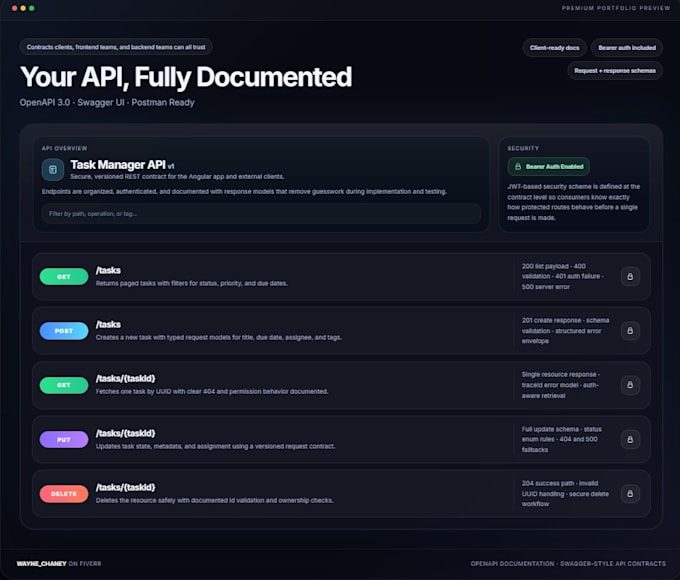This screenshot has width=680, height=580.
Task: Click the 'Your API, Fully Documented' heading
Action: point(186,77)
